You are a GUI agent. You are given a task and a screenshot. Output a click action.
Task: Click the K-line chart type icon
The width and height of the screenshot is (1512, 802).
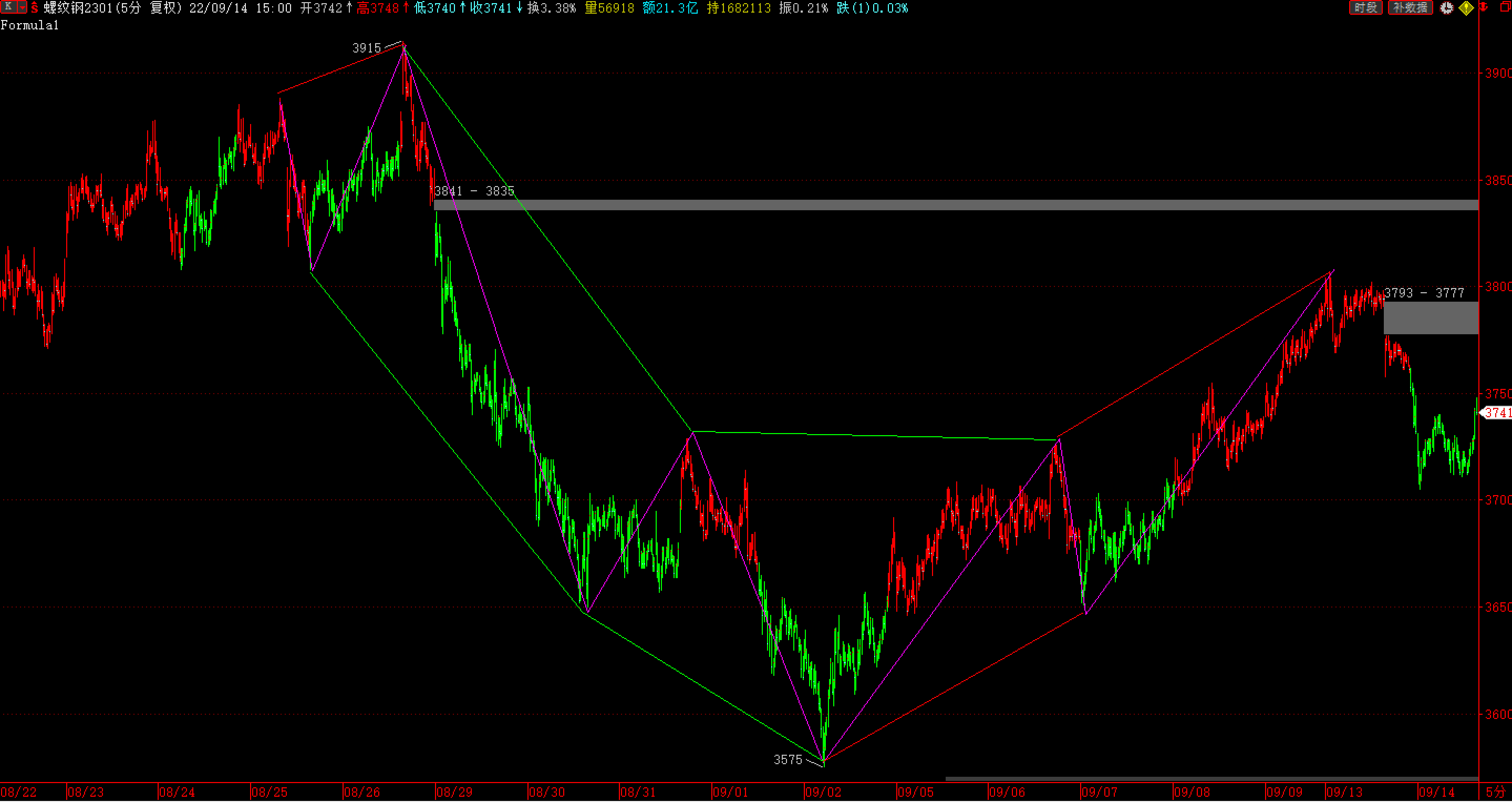coord(8,7)
